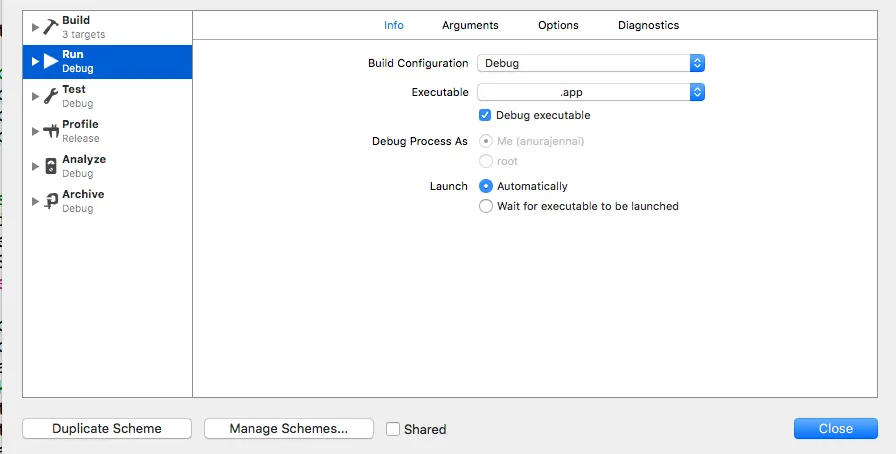896x454 pixels.
Task: Uncheck Debug executable checkbox
Action: [x=485, y=115]
